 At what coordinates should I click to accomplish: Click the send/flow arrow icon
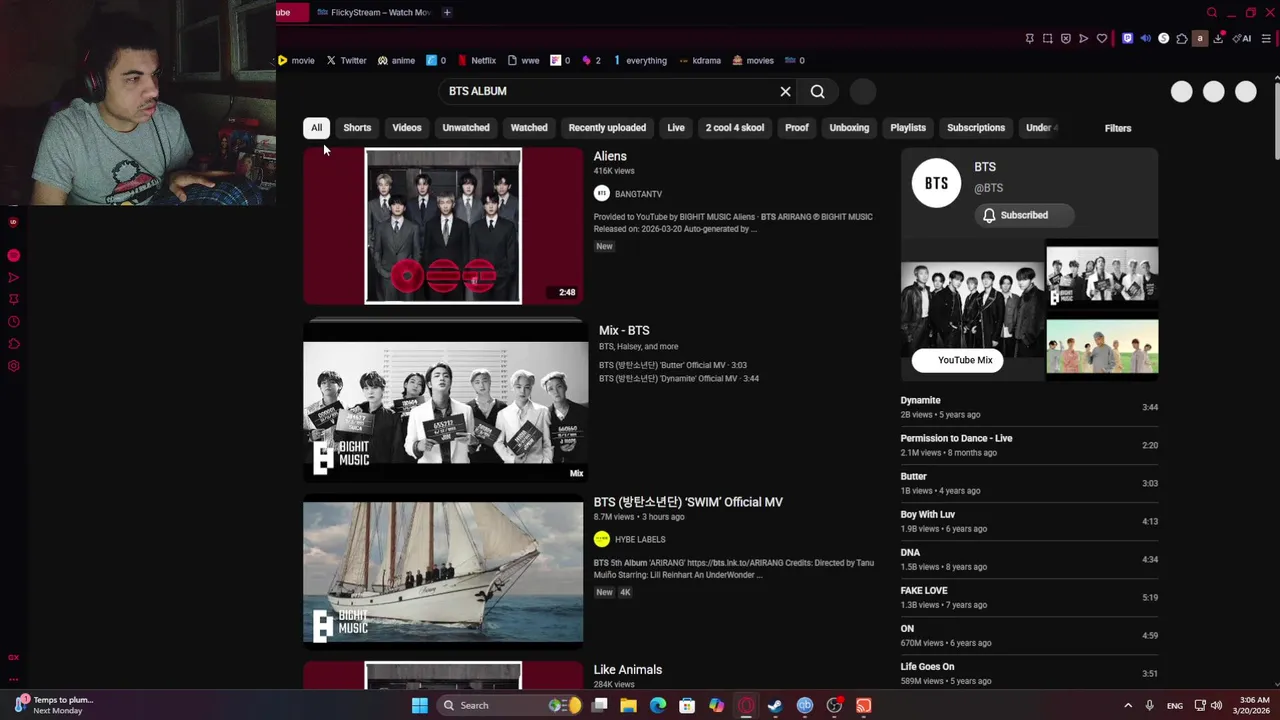point(1083,38)
